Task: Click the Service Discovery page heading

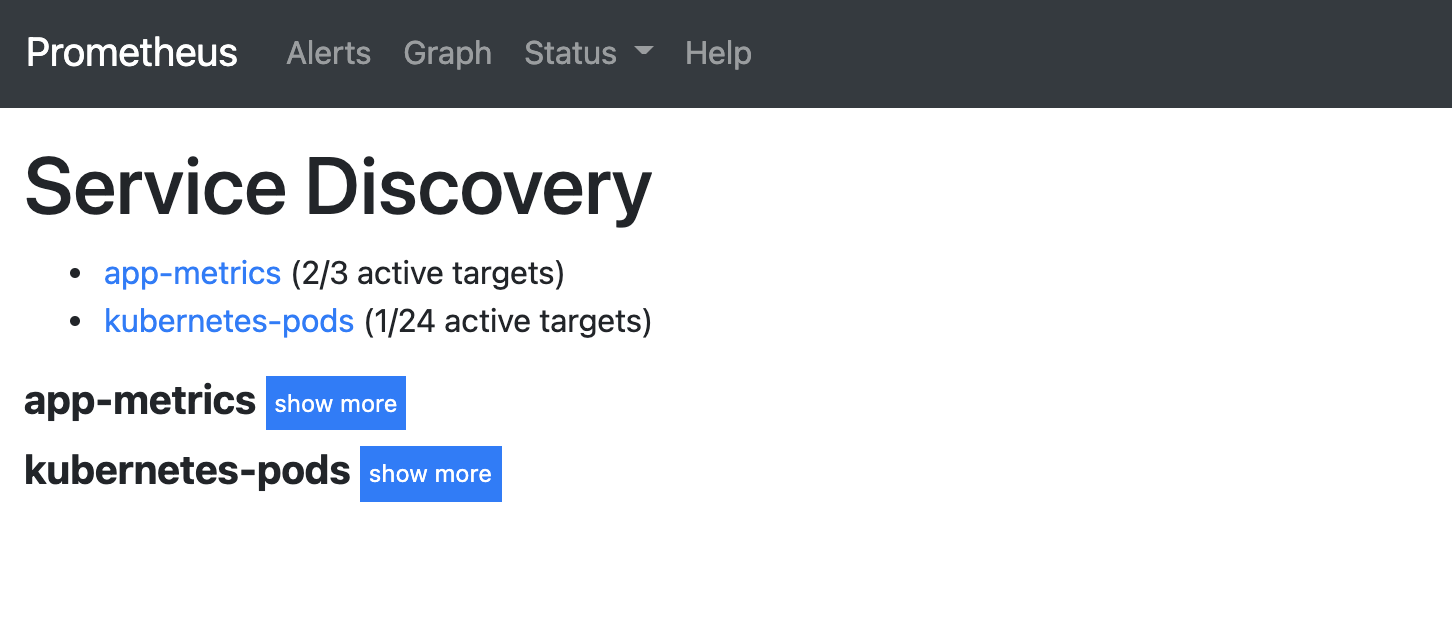Action: [338, 189]
